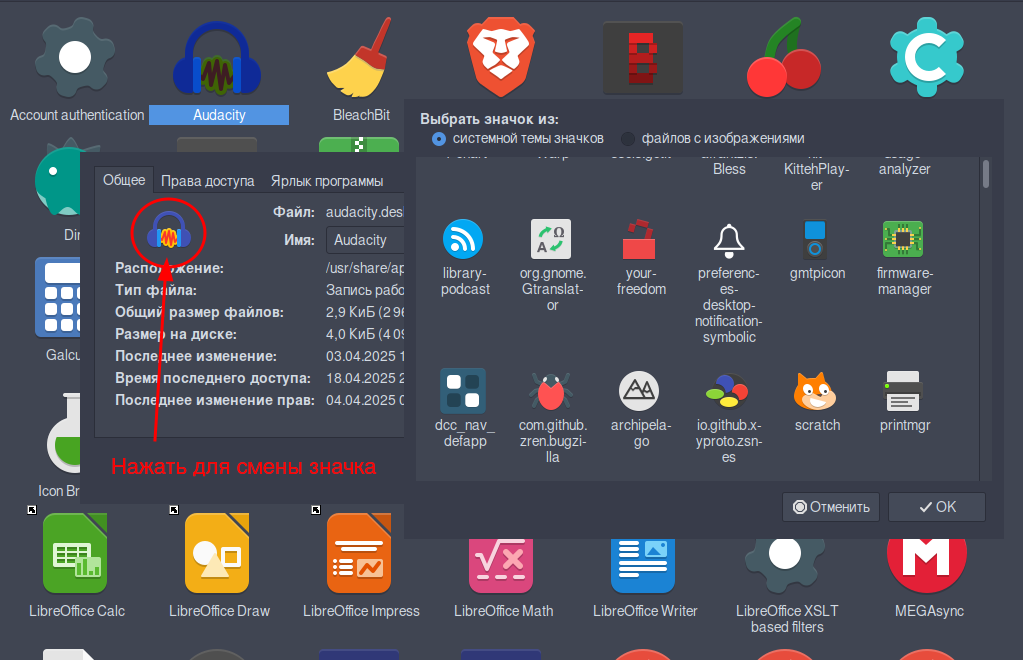Pick the notification bell symbolic icon
Image resolution: width=1023 pixels, height=660 pixels.
(729, 240)
